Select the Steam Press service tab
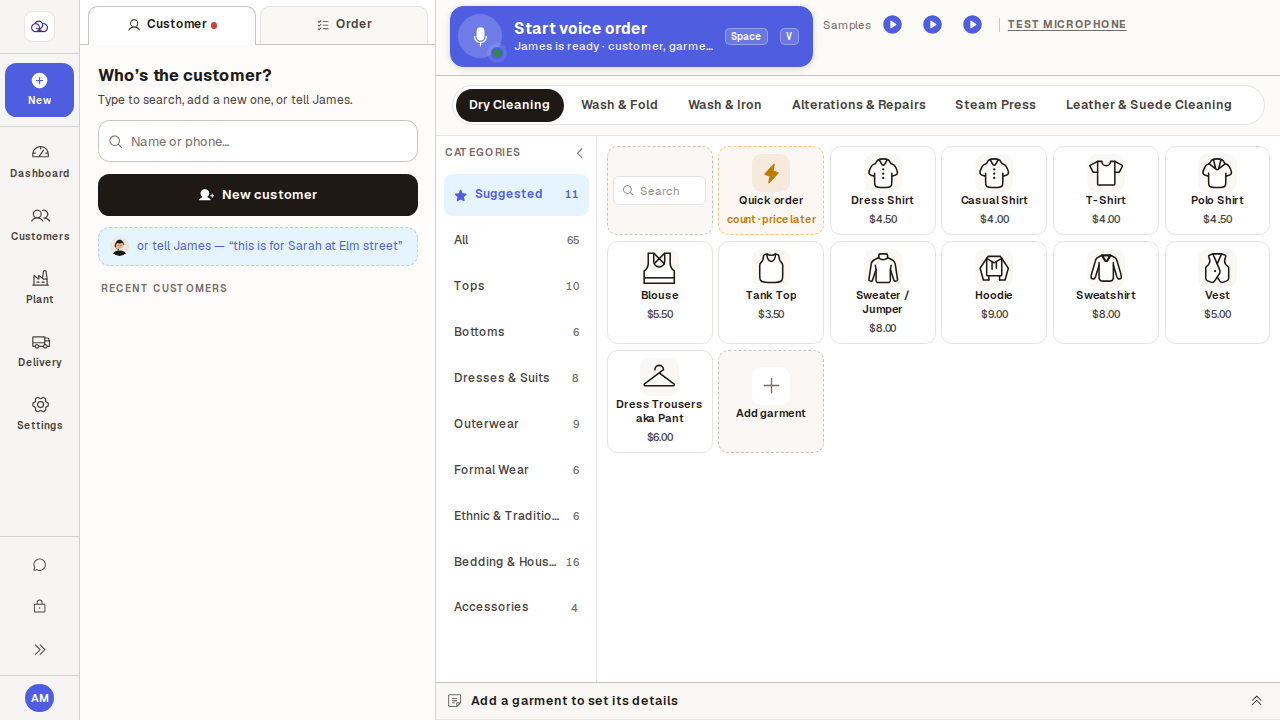This screenshot has height=720, width=1280. click(x=995, y=105)
